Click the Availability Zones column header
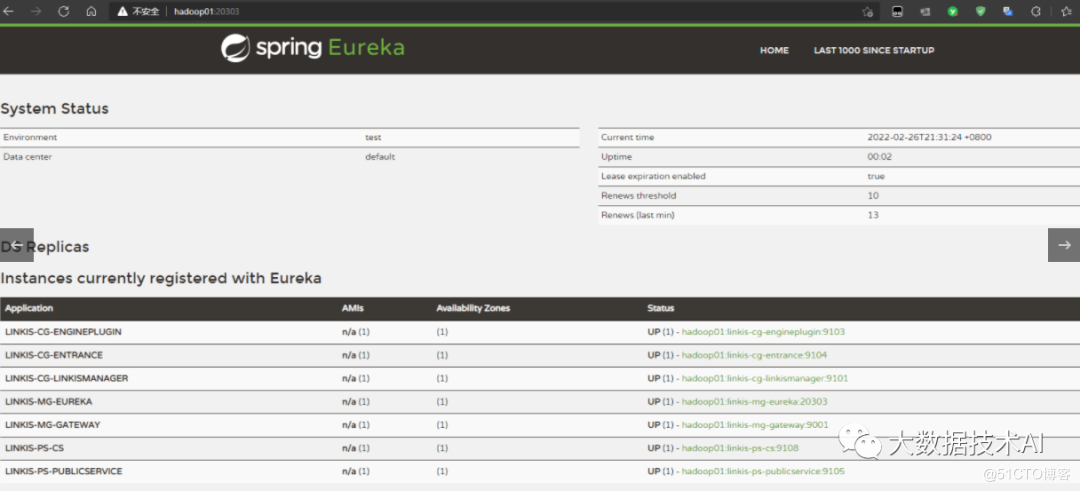 click(x=473, y=309)
